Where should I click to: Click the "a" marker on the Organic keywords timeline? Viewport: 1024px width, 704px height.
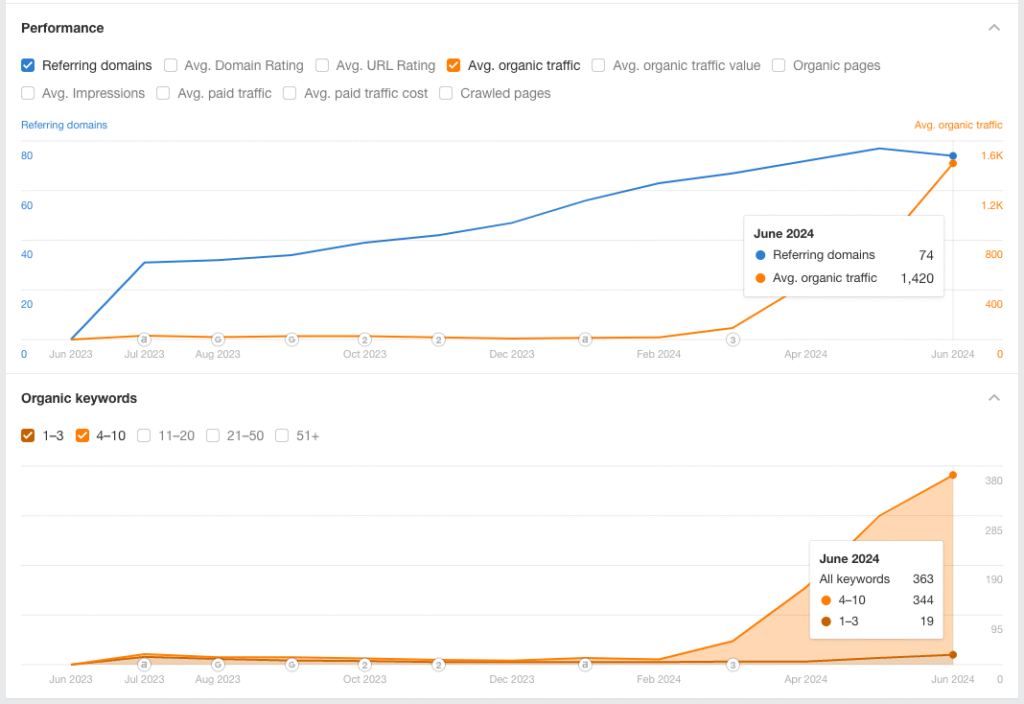(x=585, y=664)
